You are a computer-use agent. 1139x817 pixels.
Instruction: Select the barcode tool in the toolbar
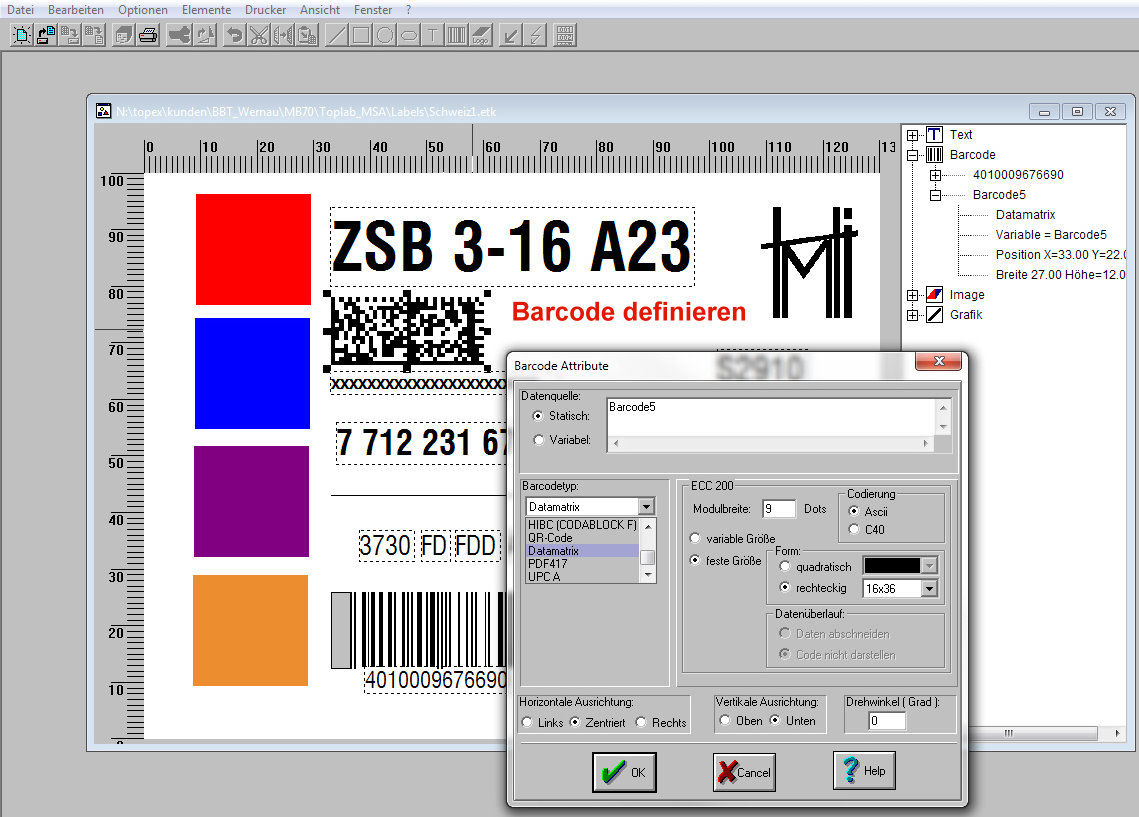[x=457, y=35]
